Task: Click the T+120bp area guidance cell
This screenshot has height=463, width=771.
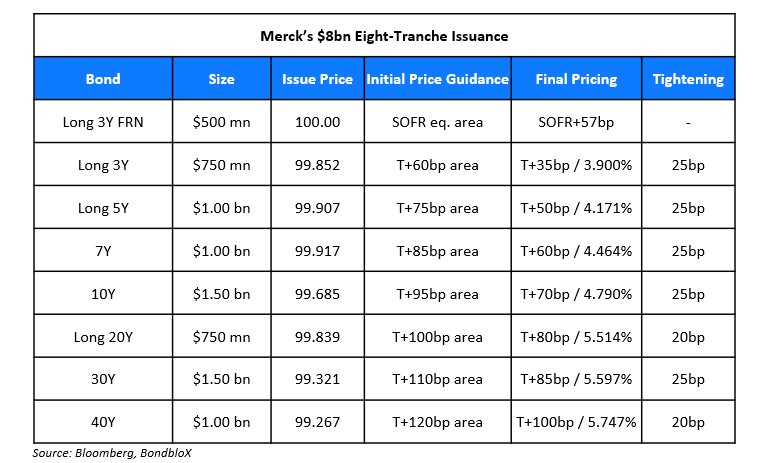Action: [x=437, y=422]
